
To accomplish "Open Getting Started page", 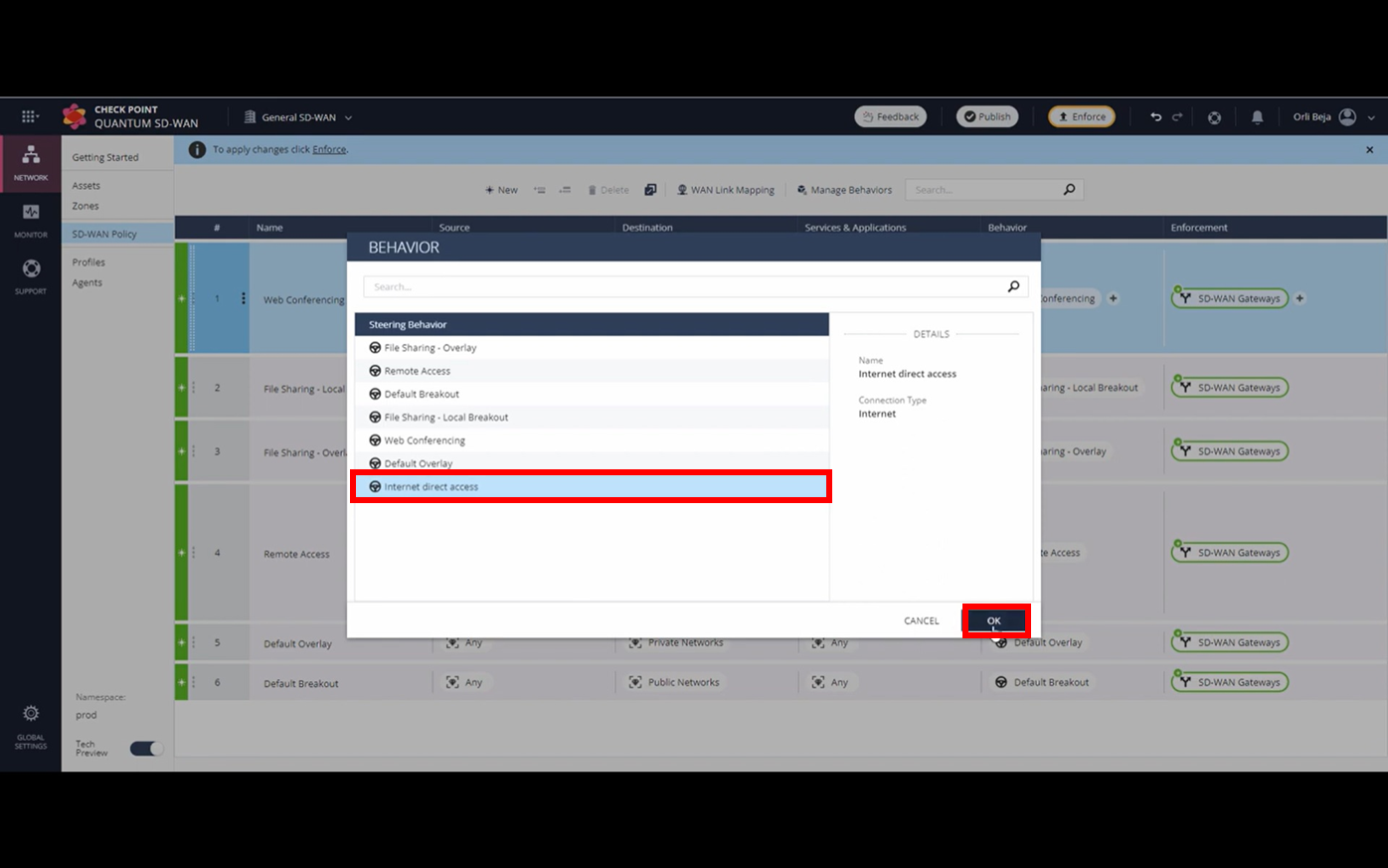I will coord(105,157).
